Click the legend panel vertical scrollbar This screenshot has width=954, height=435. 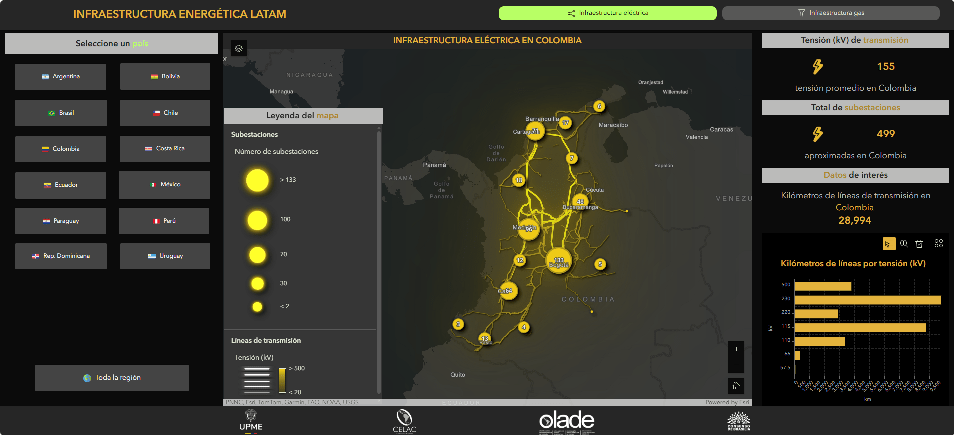pyautogui.click(x=378, y=260)
